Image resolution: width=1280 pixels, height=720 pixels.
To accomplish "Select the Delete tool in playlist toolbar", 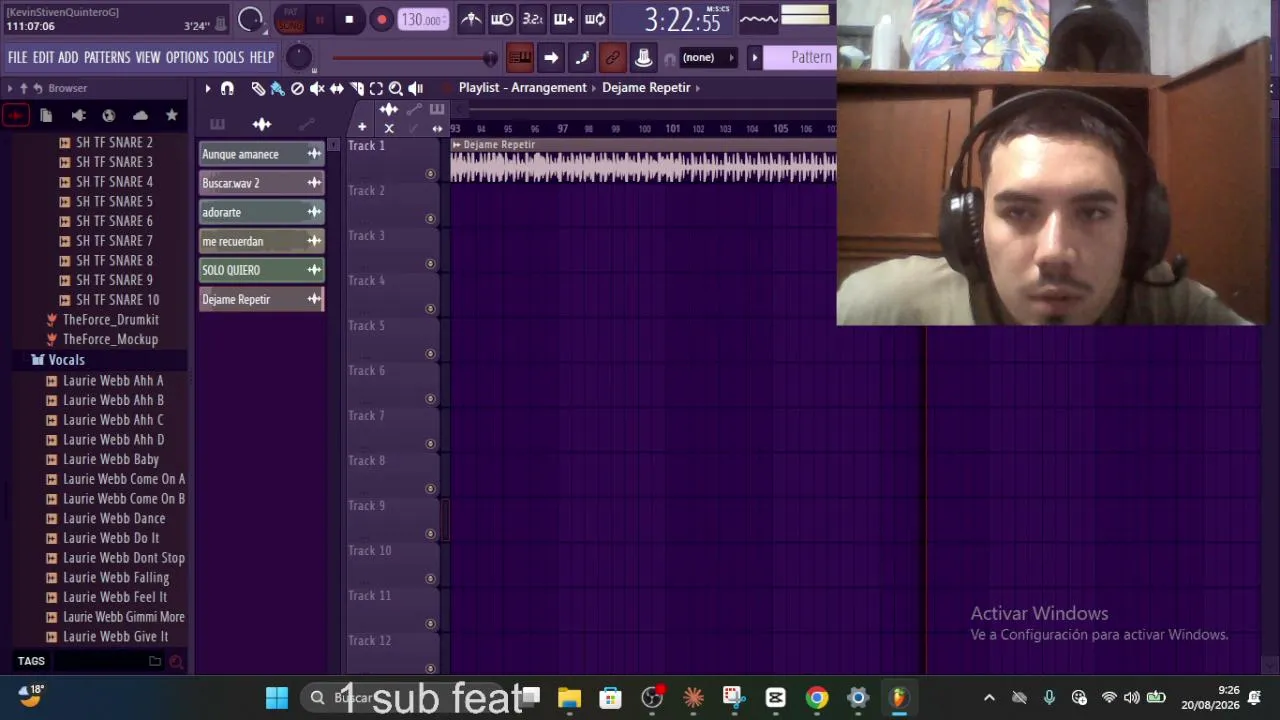I will 297,88.
